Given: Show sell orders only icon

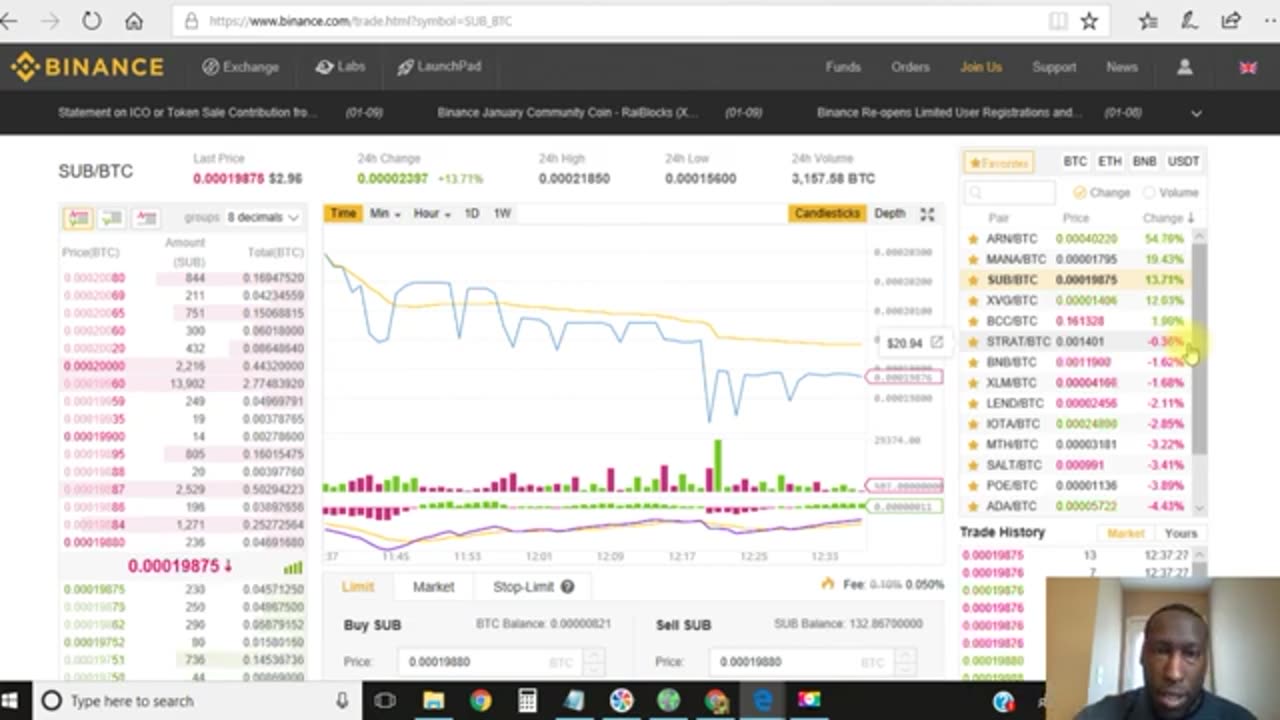Looking at the screenshot, I should (x=146, y=217).
